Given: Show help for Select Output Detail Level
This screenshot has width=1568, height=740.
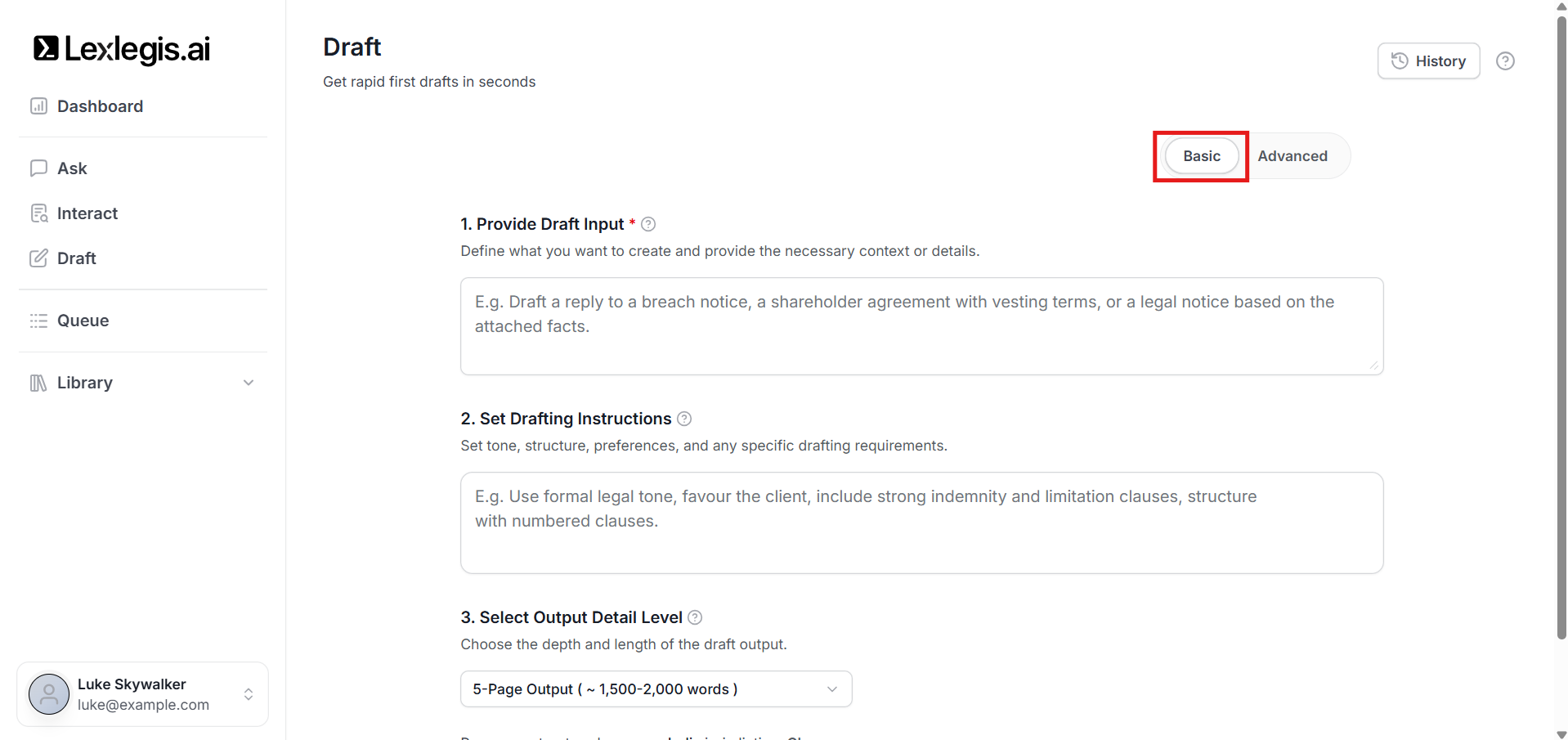Looking at the screenshot, I should [x=695, y=617].
